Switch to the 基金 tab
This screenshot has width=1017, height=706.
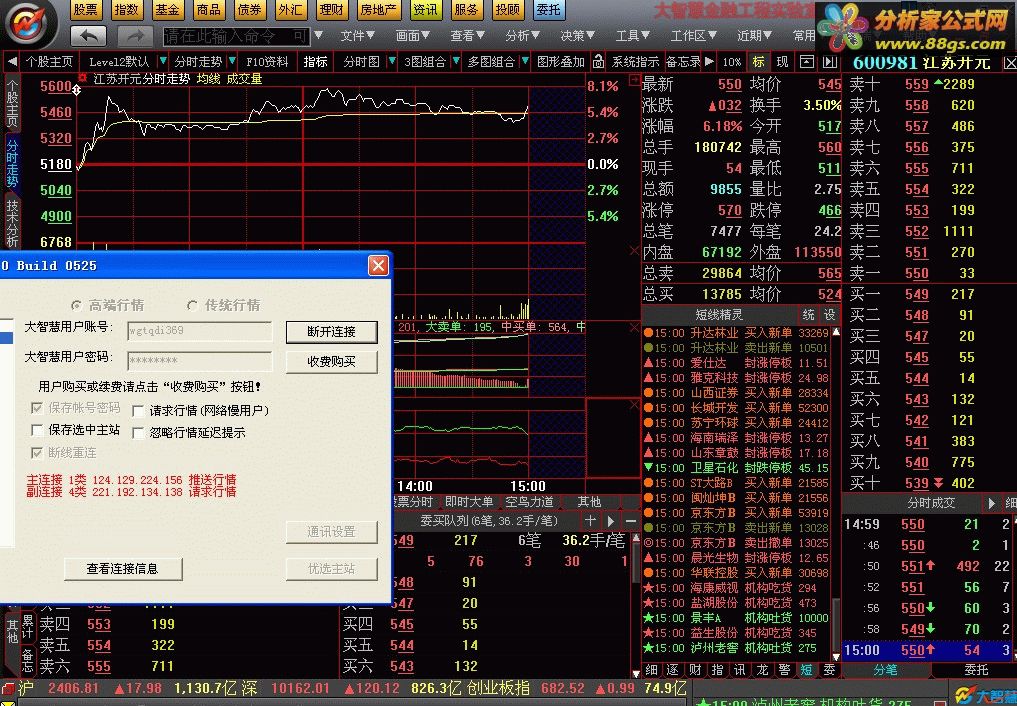(167, 10)
